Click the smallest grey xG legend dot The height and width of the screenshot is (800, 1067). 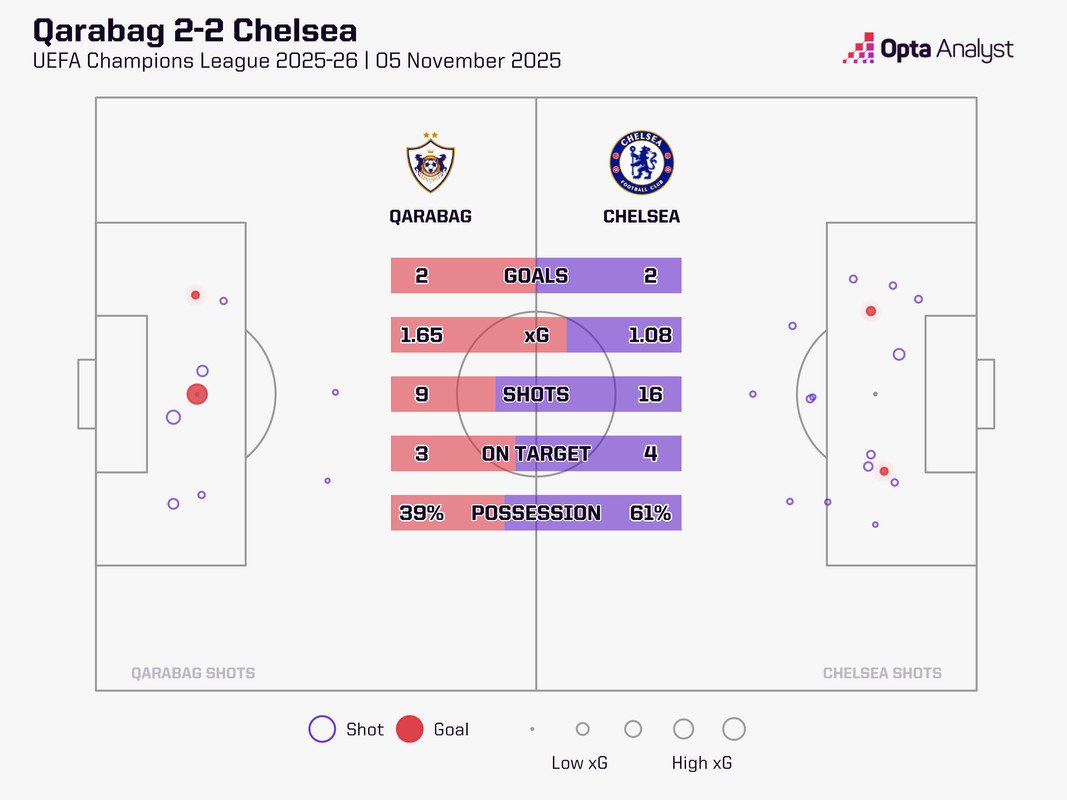point(532,730)
